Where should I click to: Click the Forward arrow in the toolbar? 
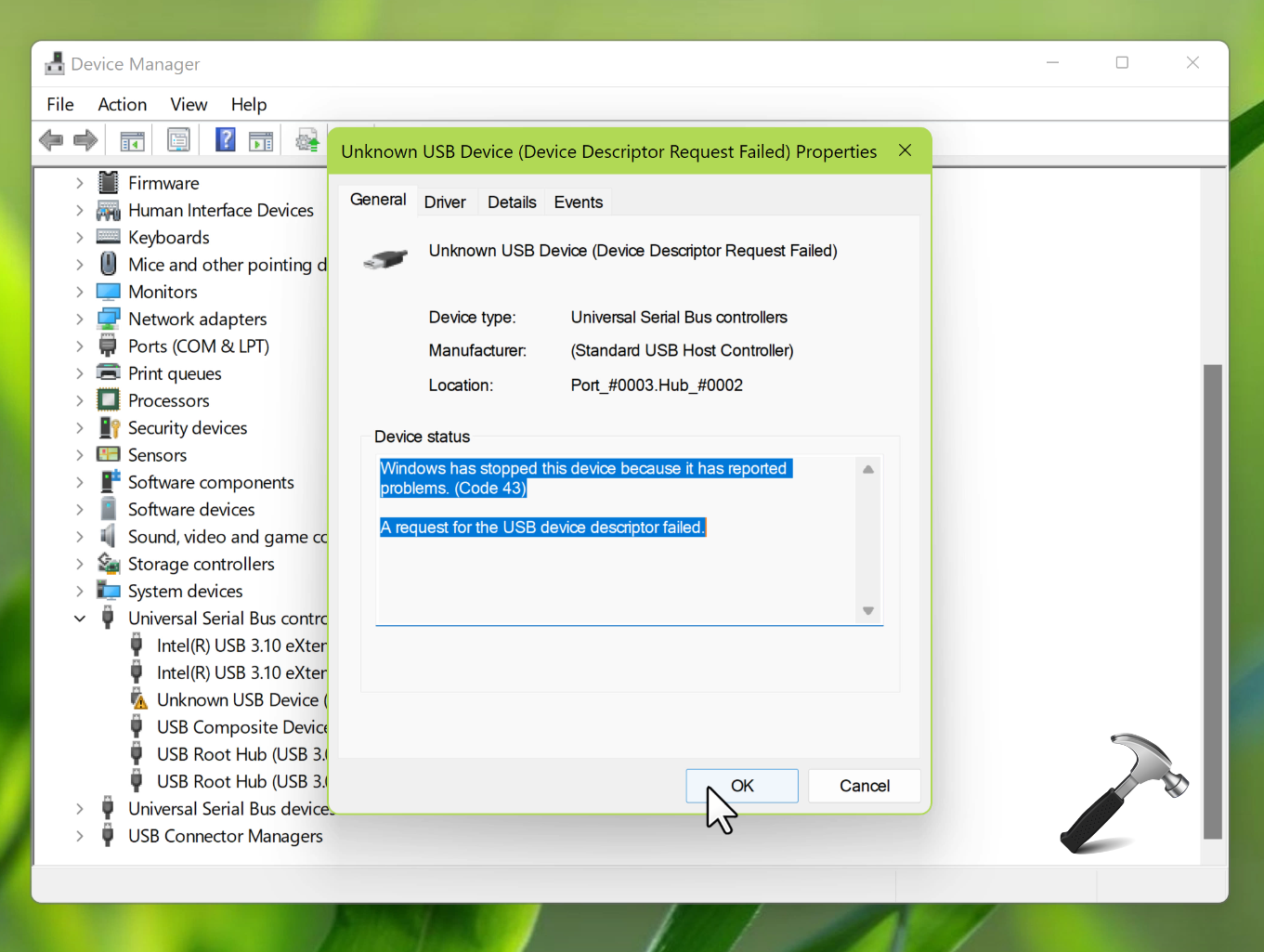pyautogui.click(x=85, y=140)
